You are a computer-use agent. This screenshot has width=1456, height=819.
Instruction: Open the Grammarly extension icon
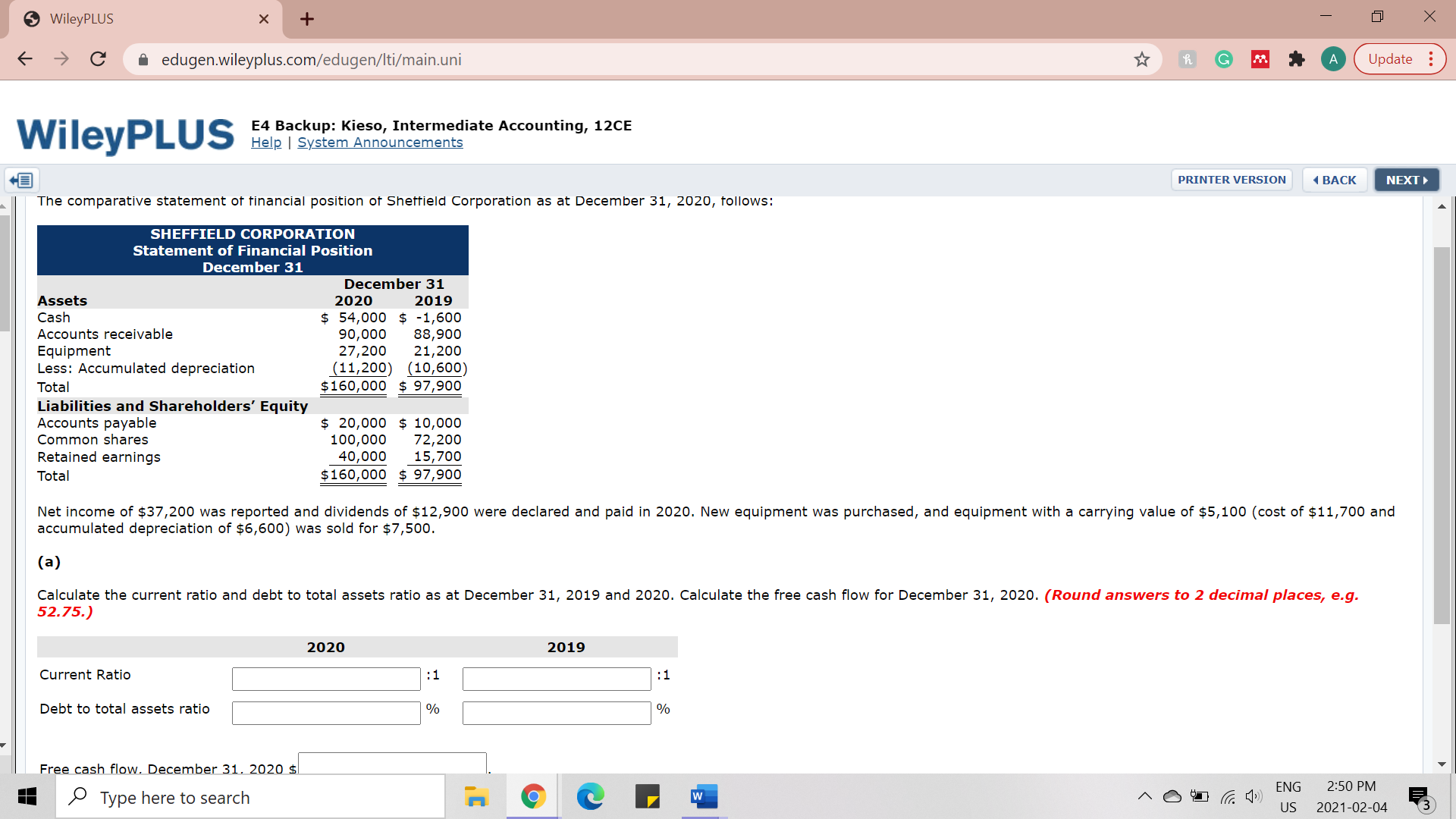1223,59
